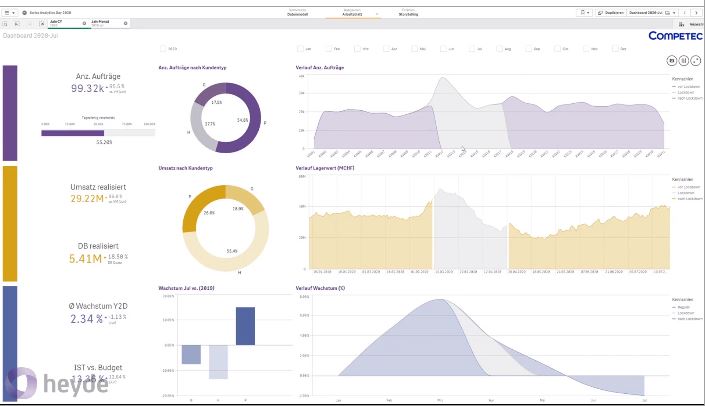This screenshot has width=705, height=406.
Task: Check the Jan month checkbox
Action: pos(301,49)
